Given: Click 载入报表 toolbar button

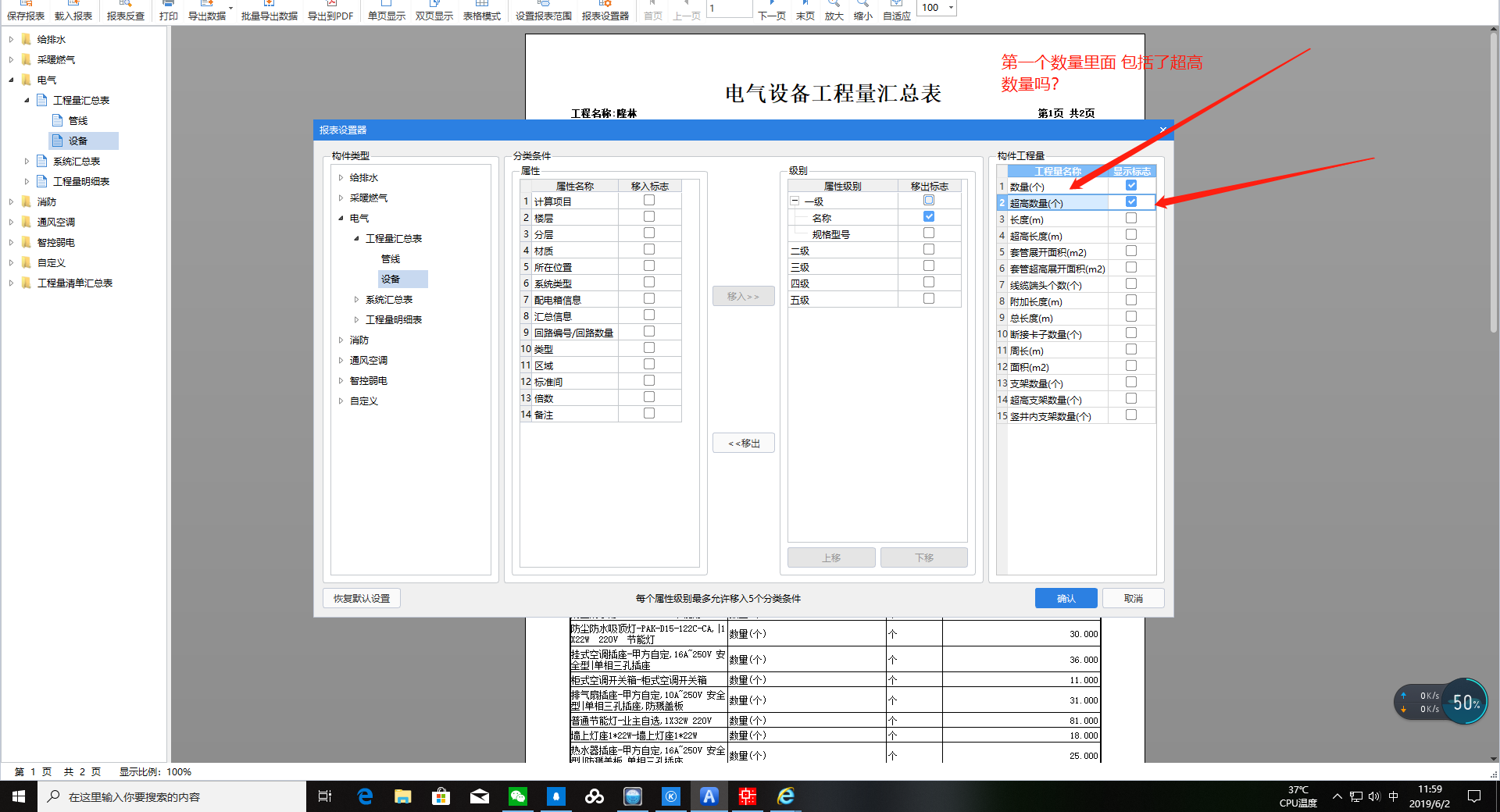Looking at the screenshot, I should pos(73,11).
